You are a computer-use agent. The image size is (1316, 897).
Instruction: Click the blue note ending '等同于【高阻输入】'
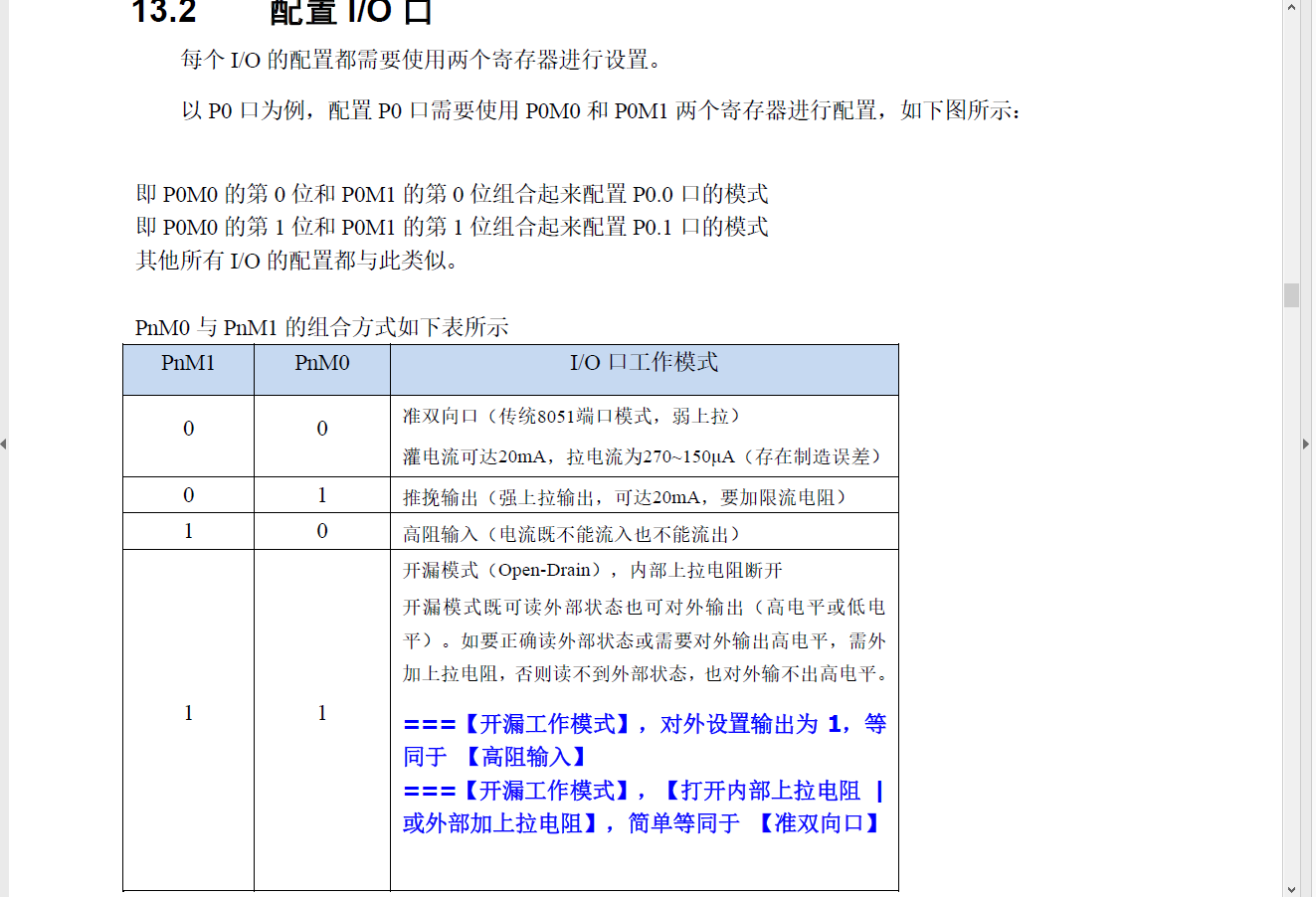pyautogui.click(x=645, y=740)
